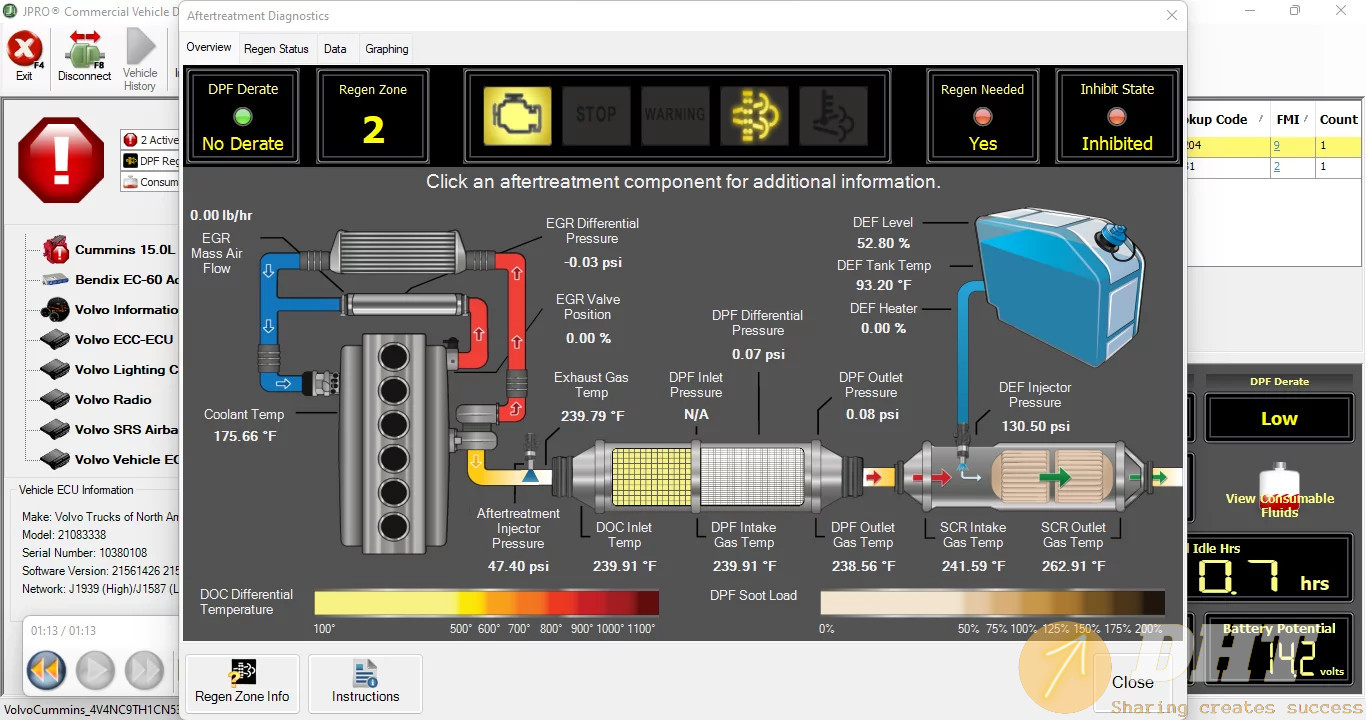Click the red stop-sign alert icon
The height and width of the screenshot is (720, 1366).
pos(61,160)
